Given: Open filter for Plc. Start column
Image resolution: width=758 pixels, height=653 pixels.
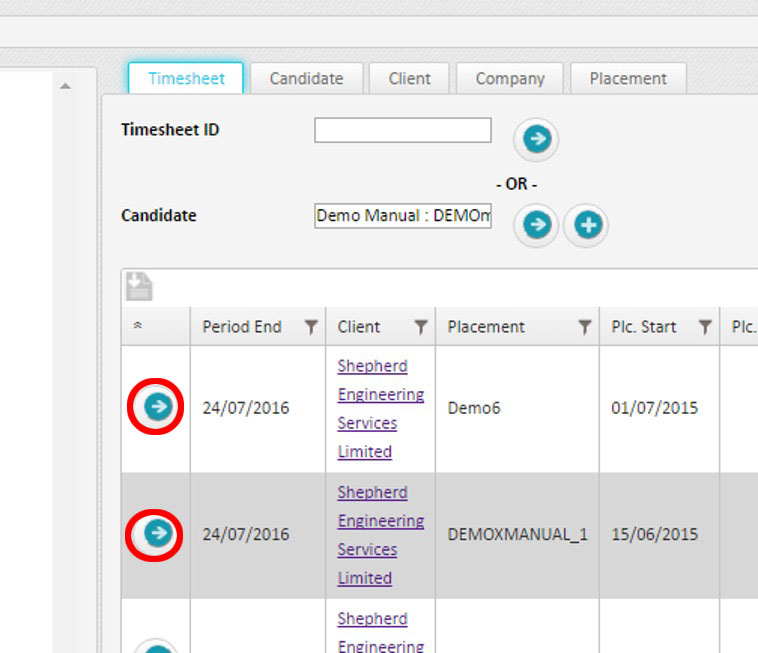Looking at the screenshot, I should click(705, 327).
